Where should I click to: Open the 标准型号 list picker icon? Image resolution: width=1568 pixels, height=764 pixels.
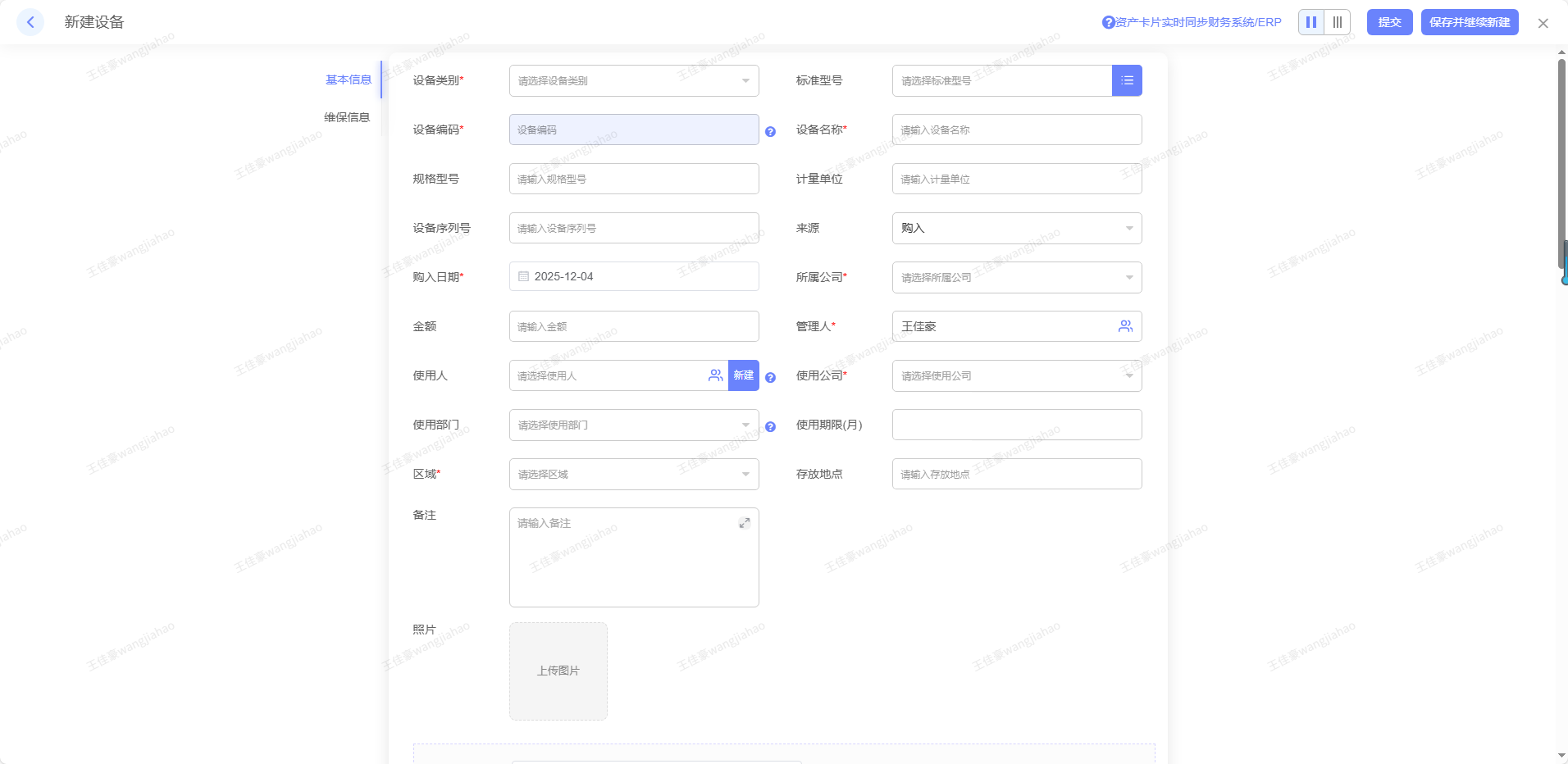[x=1127, y=80]
